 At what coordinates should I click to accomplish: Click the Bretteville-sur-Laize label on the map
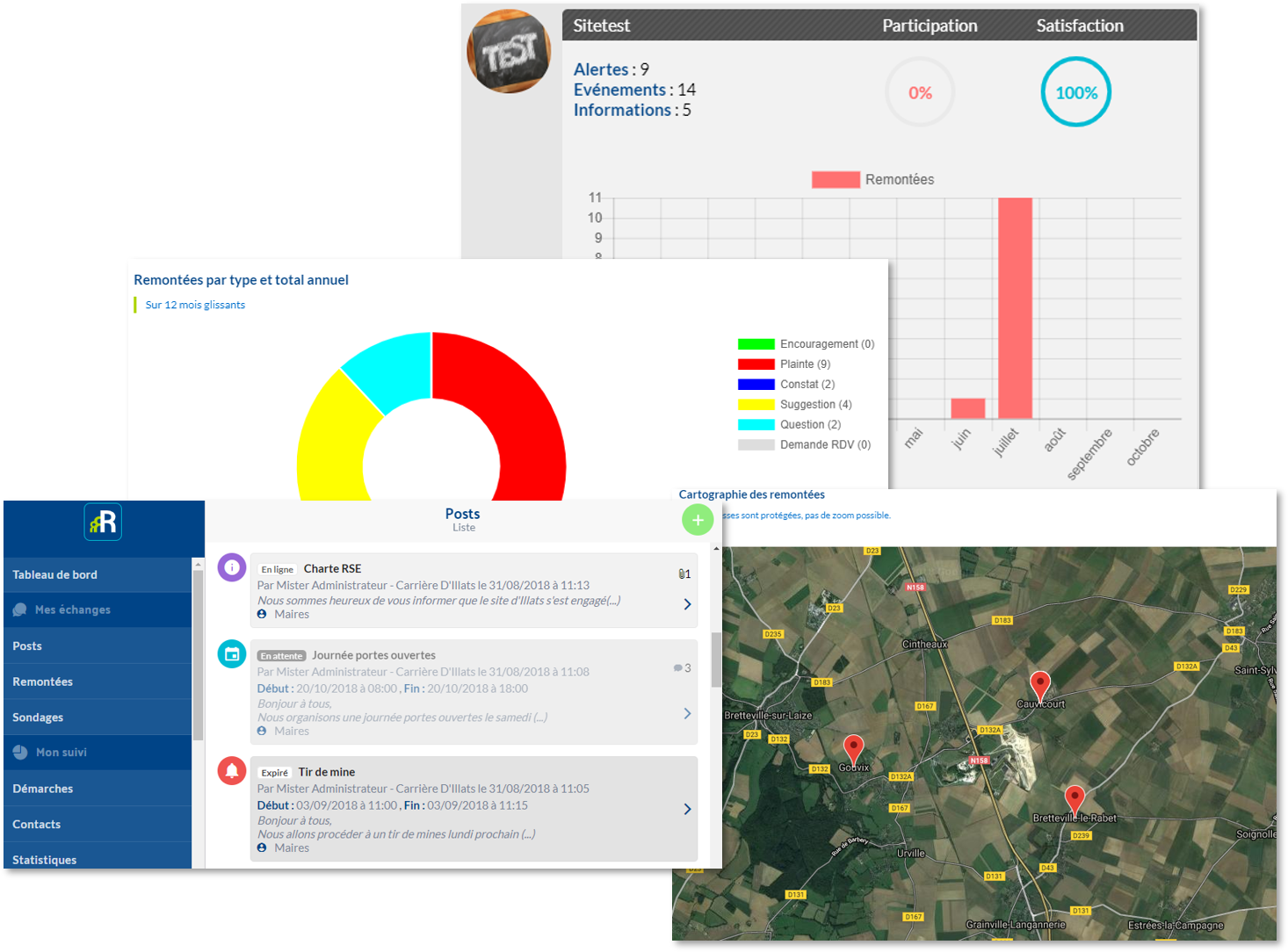(768, 715)
